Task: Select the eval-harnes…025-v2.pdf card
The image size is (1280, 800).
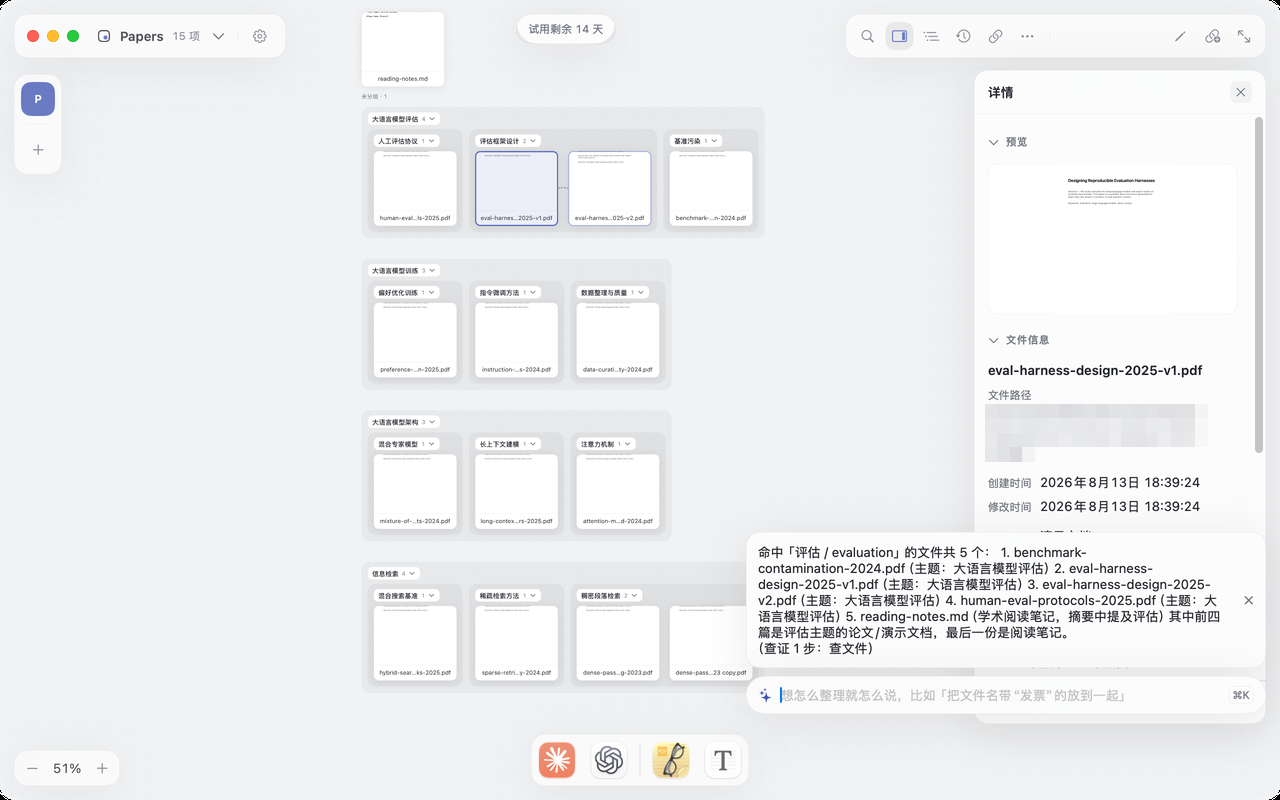Action: click(x=610, y=188)
